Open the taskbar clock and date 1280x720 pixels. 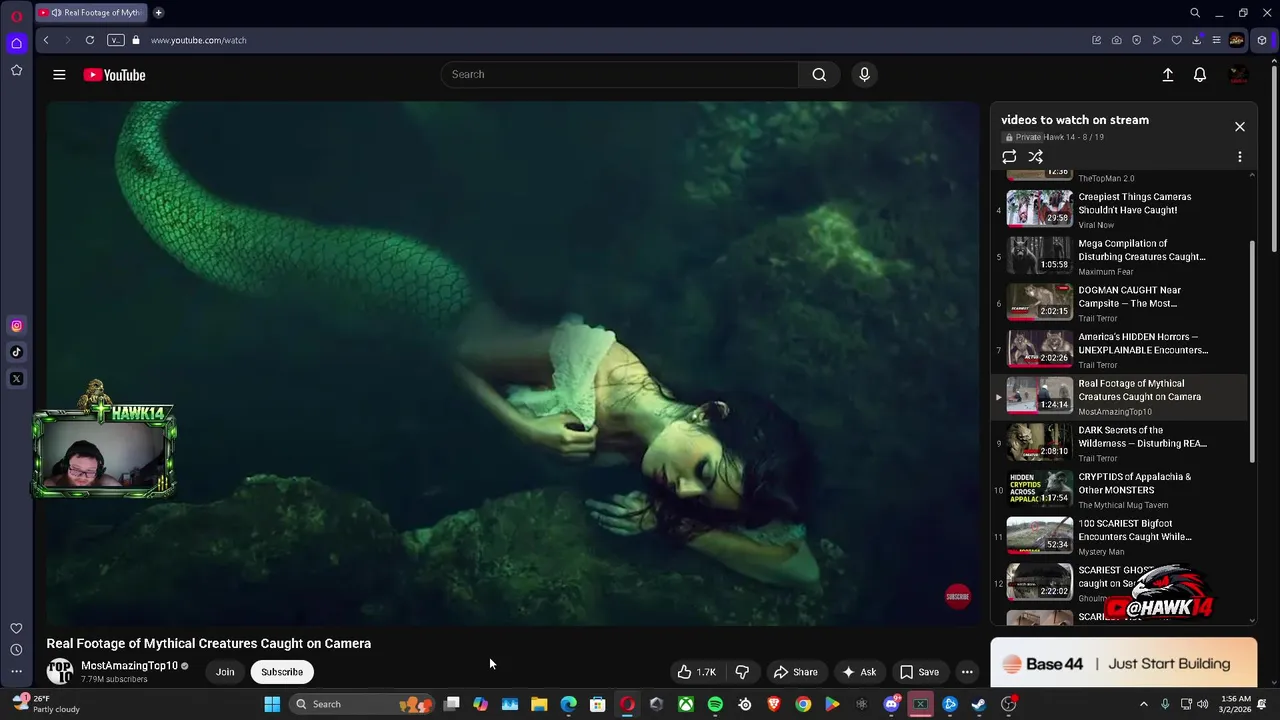coord(1236,704)
